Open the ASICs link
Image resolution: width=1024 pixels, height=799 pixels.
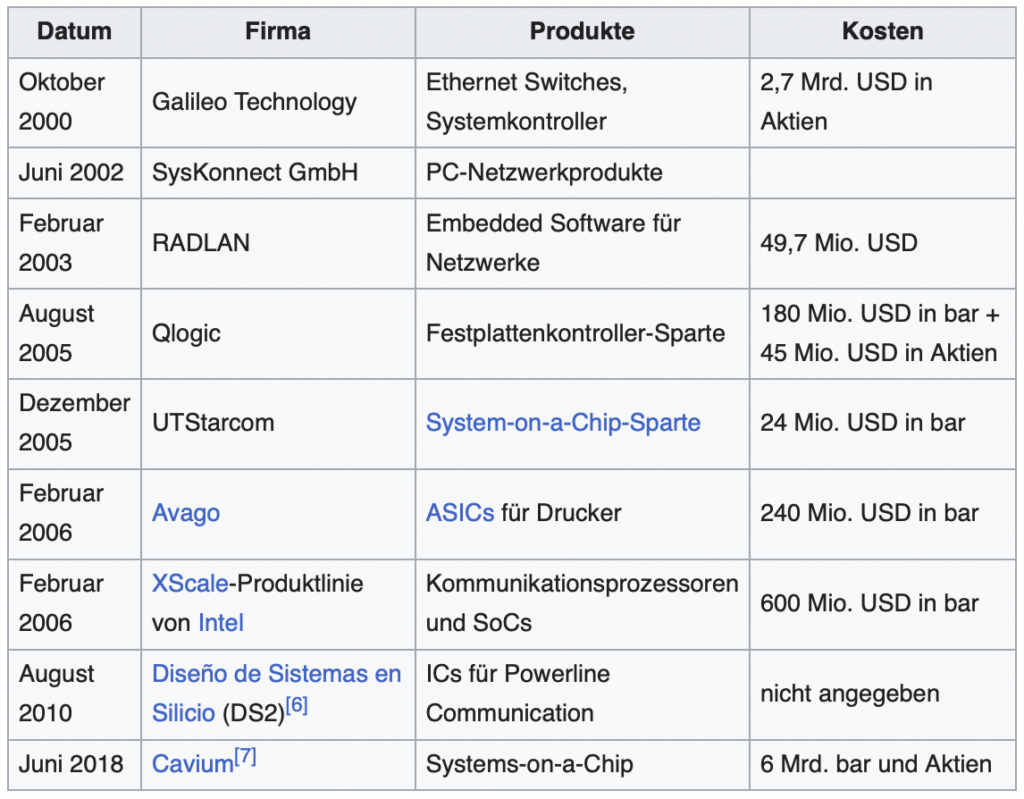coord(460,513)
